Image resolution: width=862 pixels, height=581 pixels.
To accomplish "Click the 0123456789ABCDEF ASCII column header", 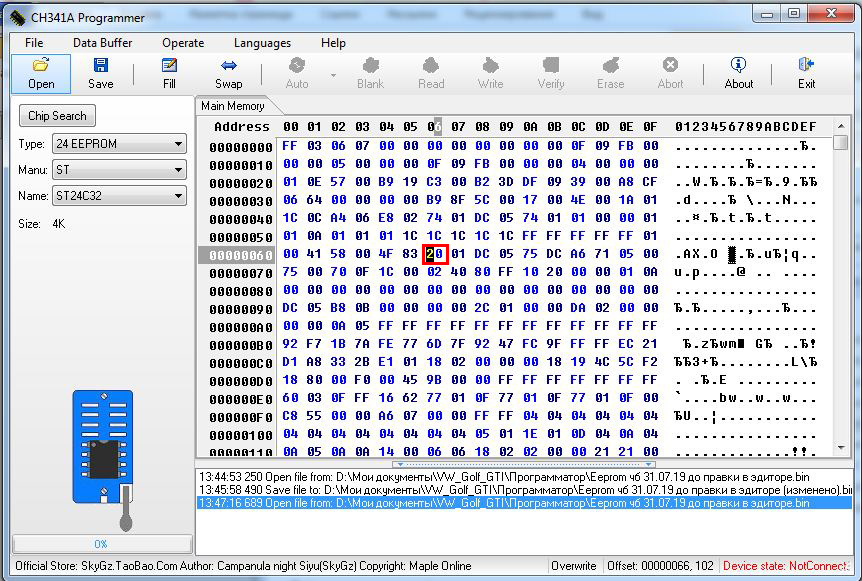I will pos(745,127).
